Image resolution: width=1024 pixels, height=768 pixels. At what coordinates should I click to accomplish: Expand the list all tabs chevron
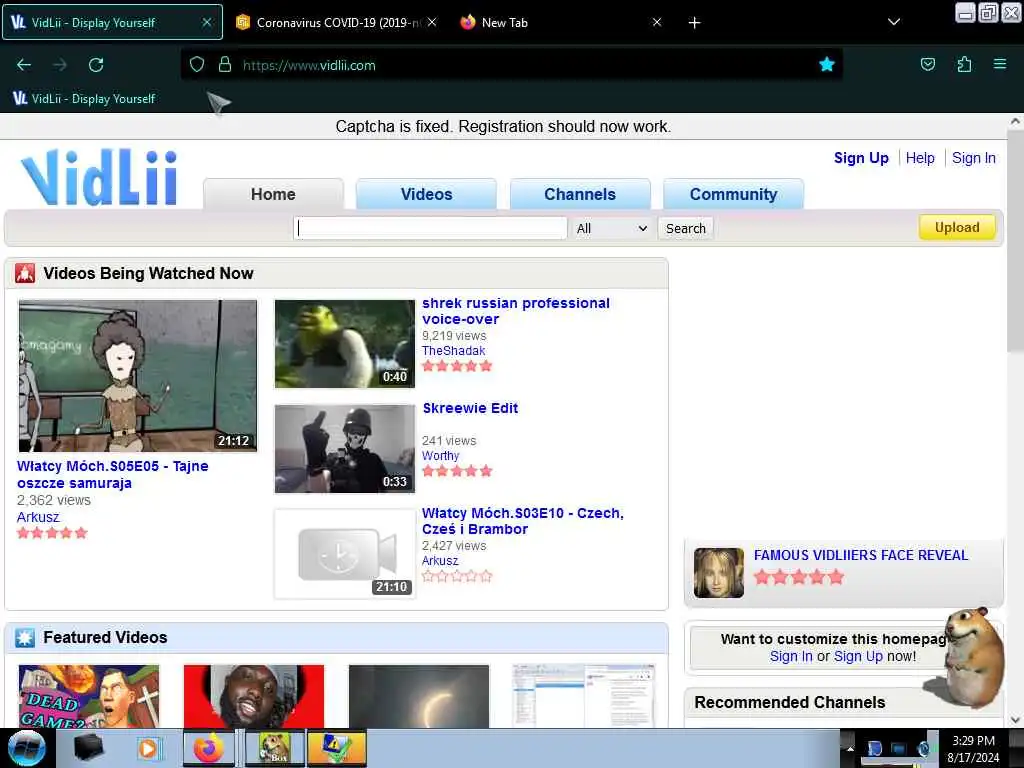tap(894, 22)
